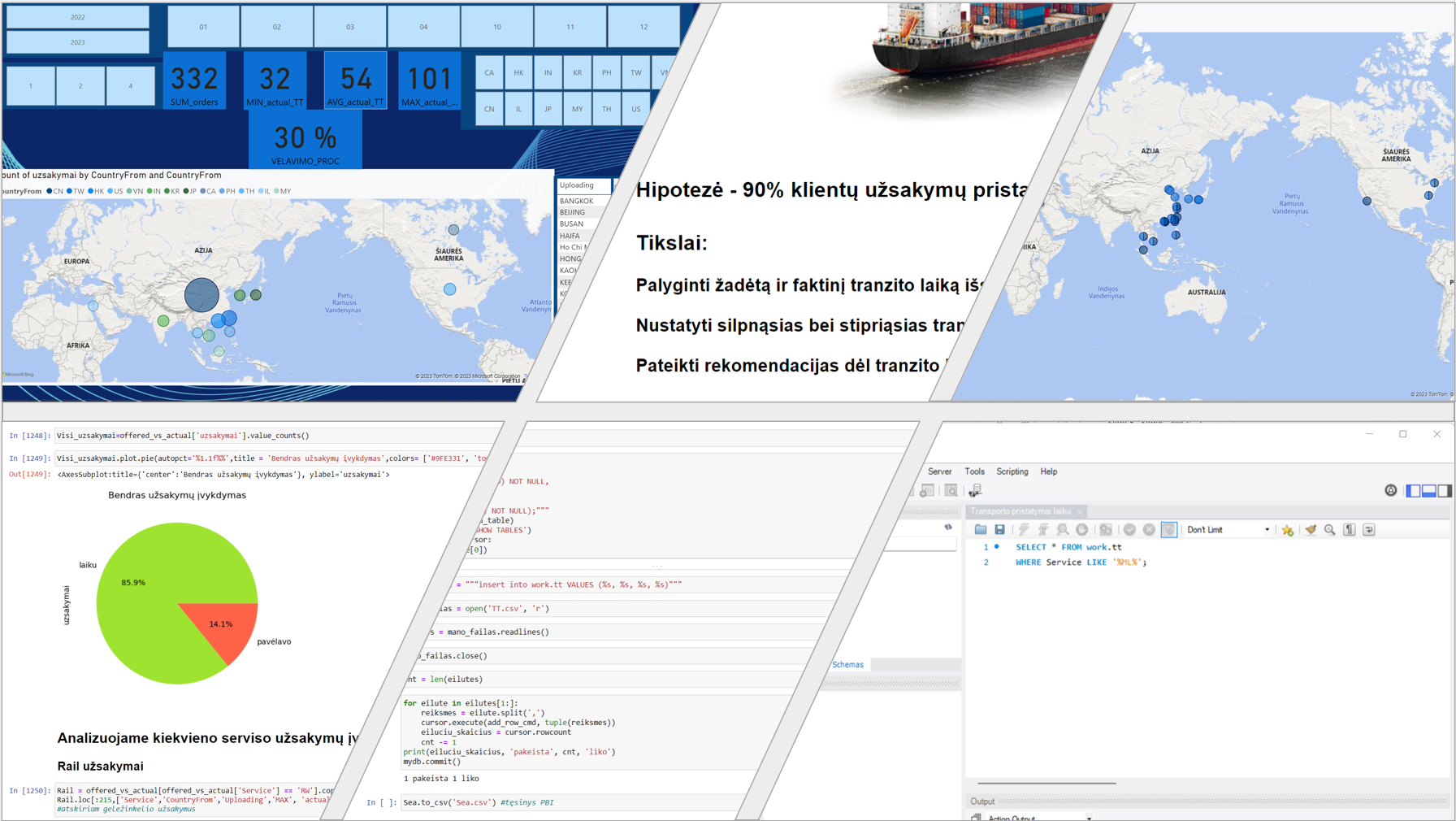Click the large China bubble on the map

tap(201, 294)
